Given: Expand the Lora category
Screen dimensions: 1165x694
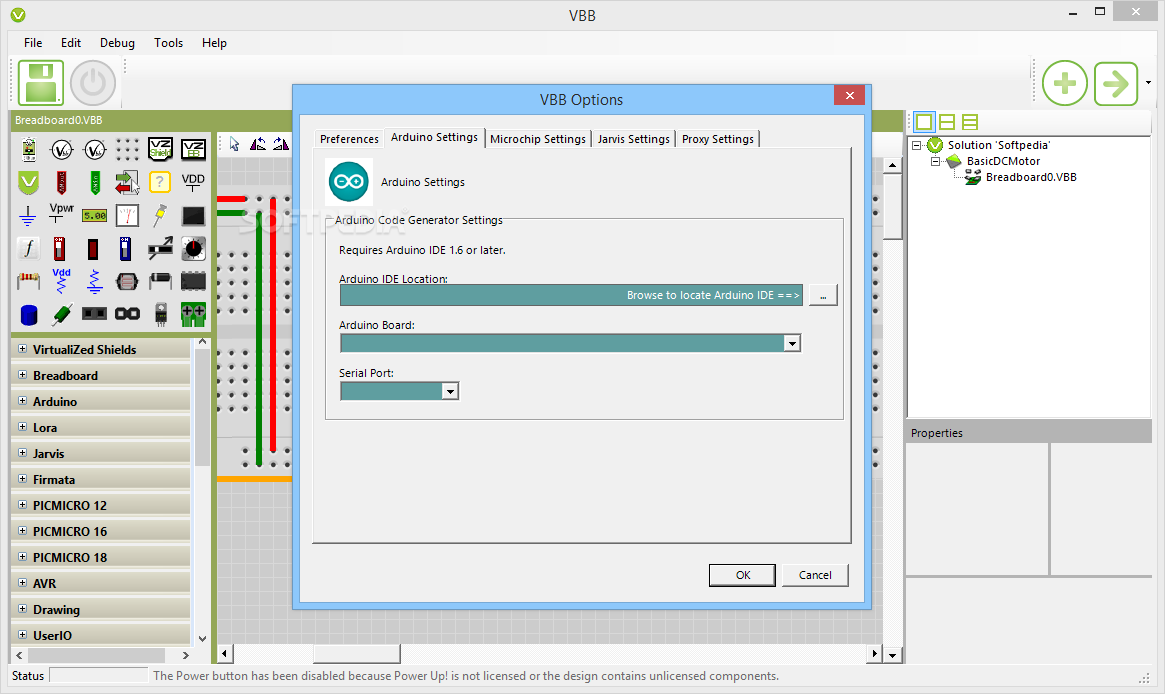Looking at the screenshot, I should click(22, 427).
